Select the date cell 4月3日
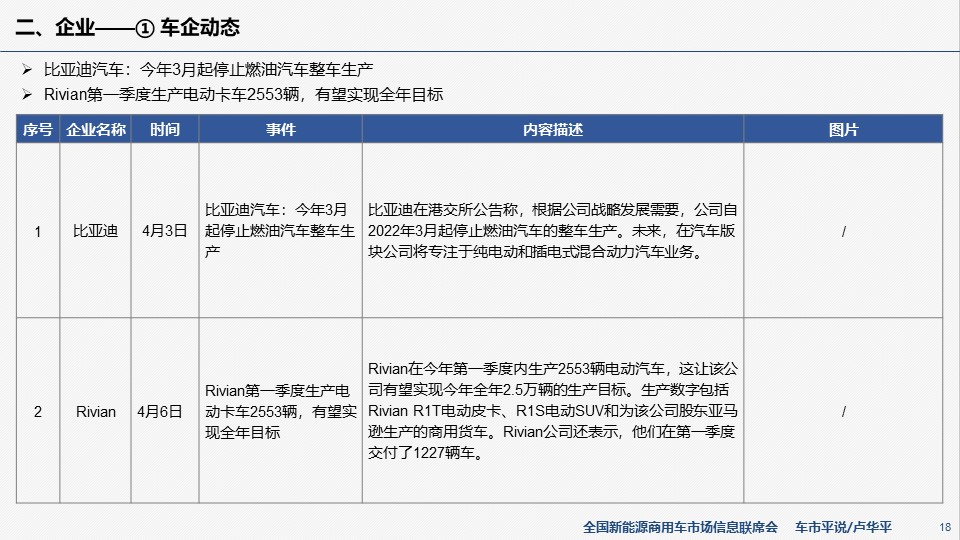The height and width of the screenshot is (540, 960). point(165,231)
